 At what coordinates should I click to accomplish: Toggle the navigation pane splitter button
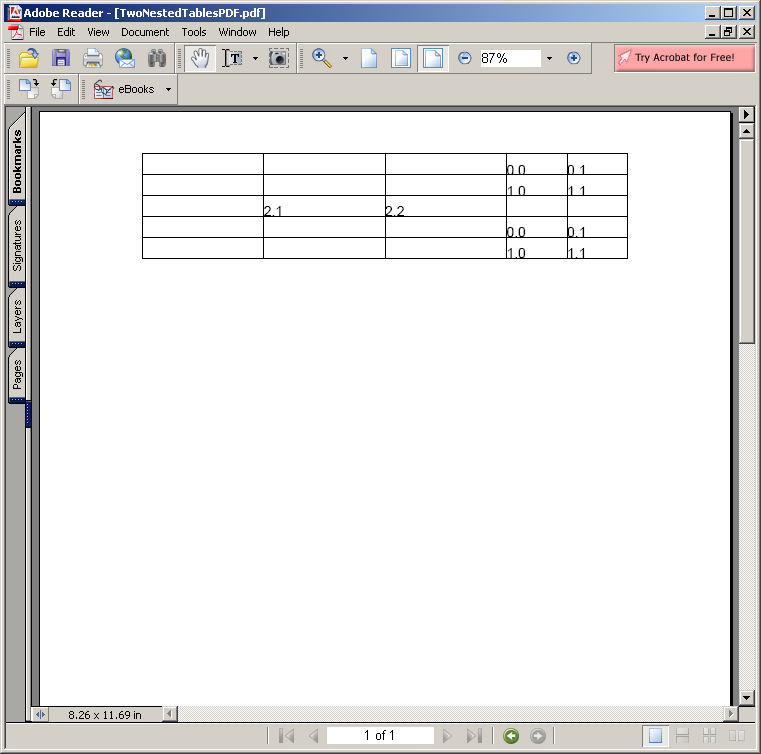pos(40,714)
